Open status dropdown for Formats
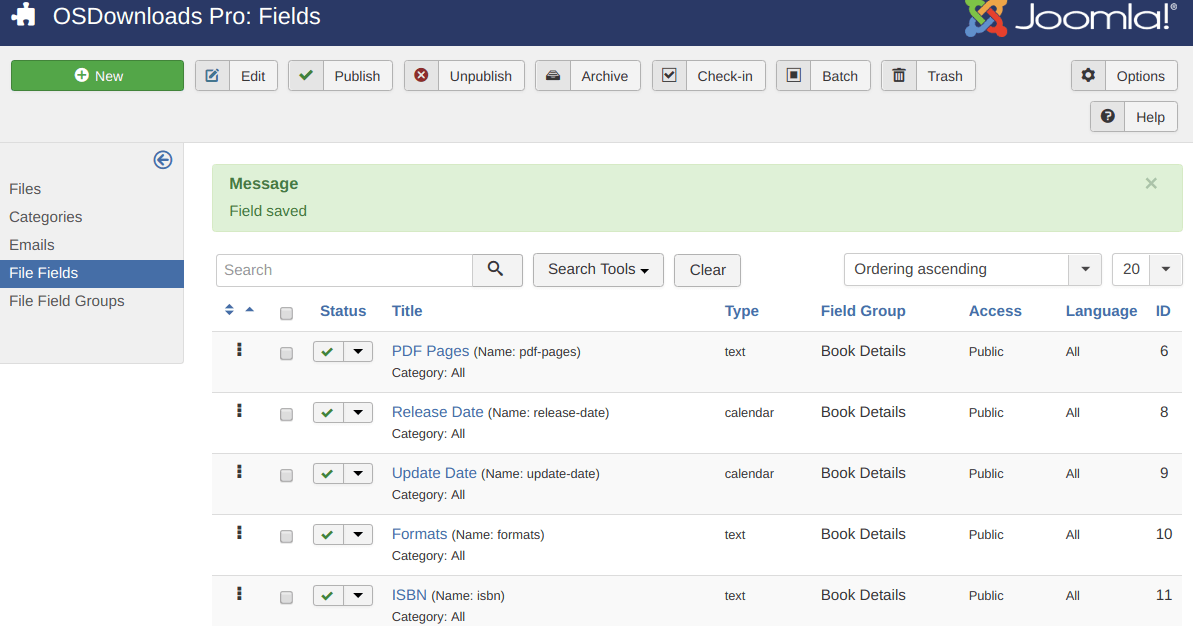This screenshot has width=1193, height=626. (358, 534)
